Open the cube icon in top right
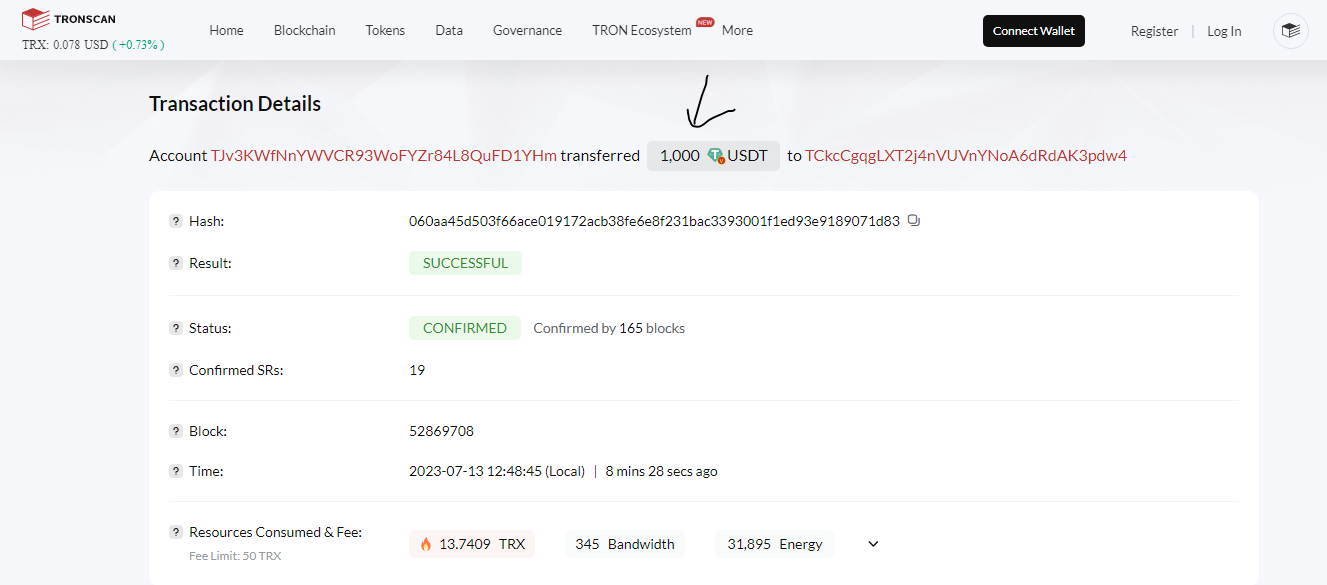The width and height of the screenshot is (1327, 585). point(1291,31)
